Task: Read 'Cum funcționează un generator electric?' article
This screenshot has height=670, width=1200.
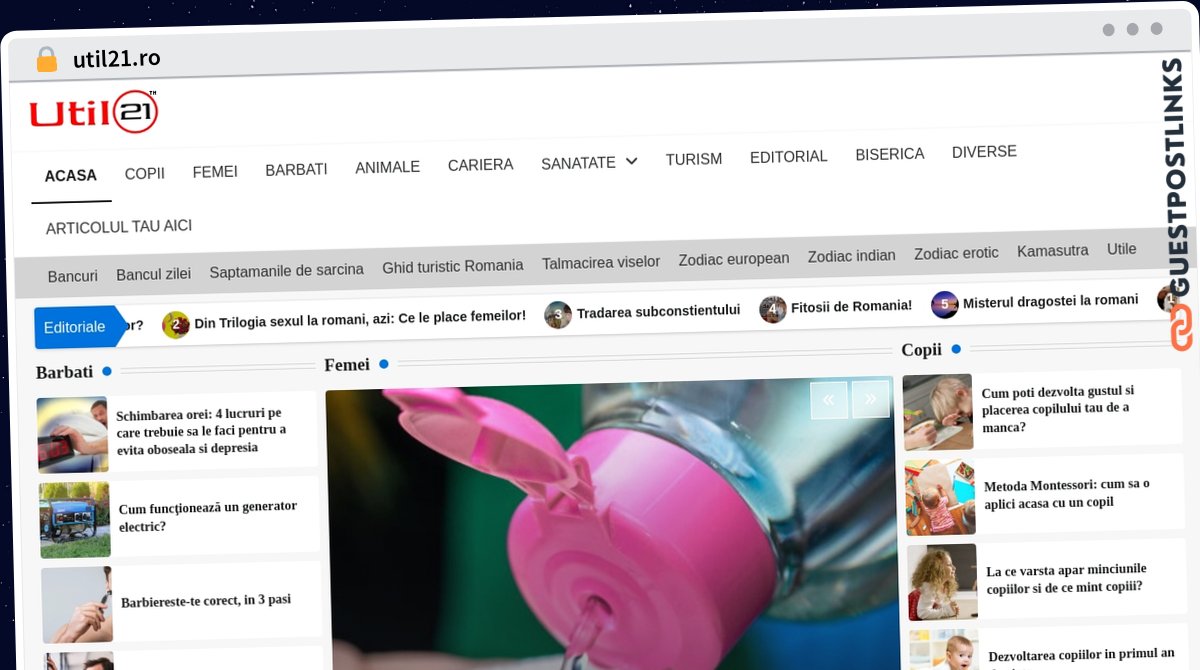Action: (x=208, y=516)
